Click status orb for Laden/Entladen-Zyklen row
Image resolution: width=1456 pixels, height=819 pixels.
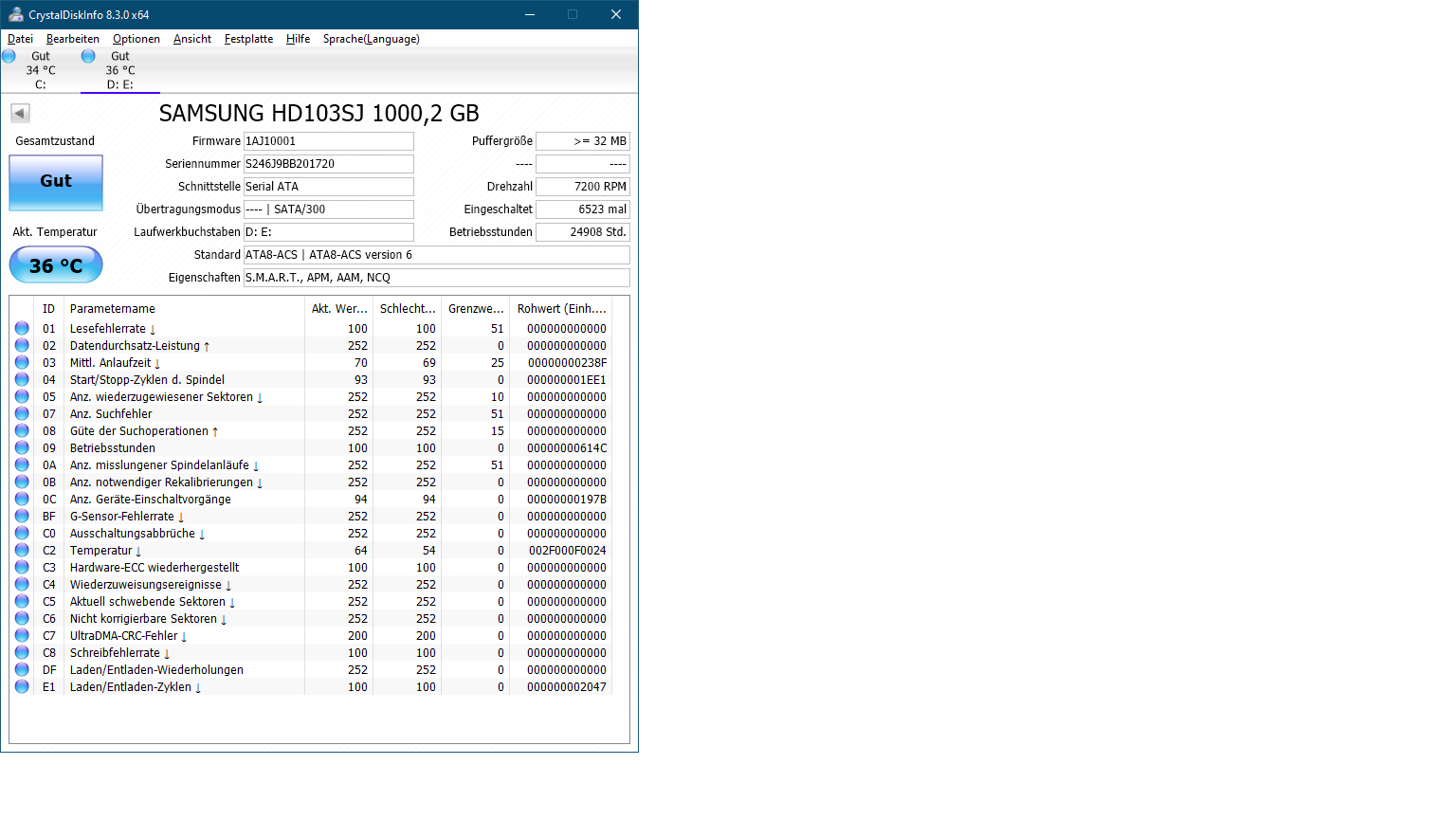point(22,686)
